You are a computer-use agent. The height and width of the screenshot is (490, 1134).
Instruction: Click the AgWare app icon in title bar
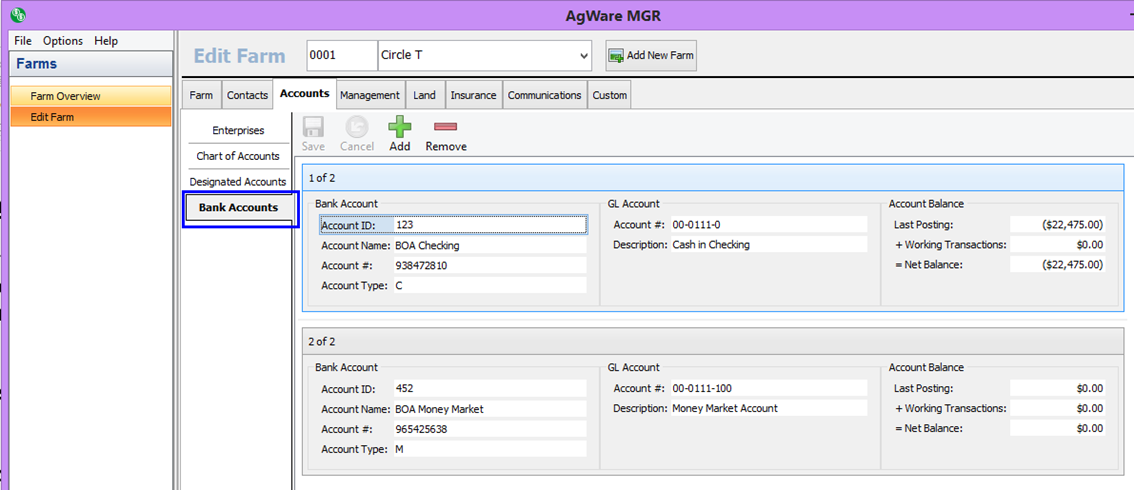point(17,15)
